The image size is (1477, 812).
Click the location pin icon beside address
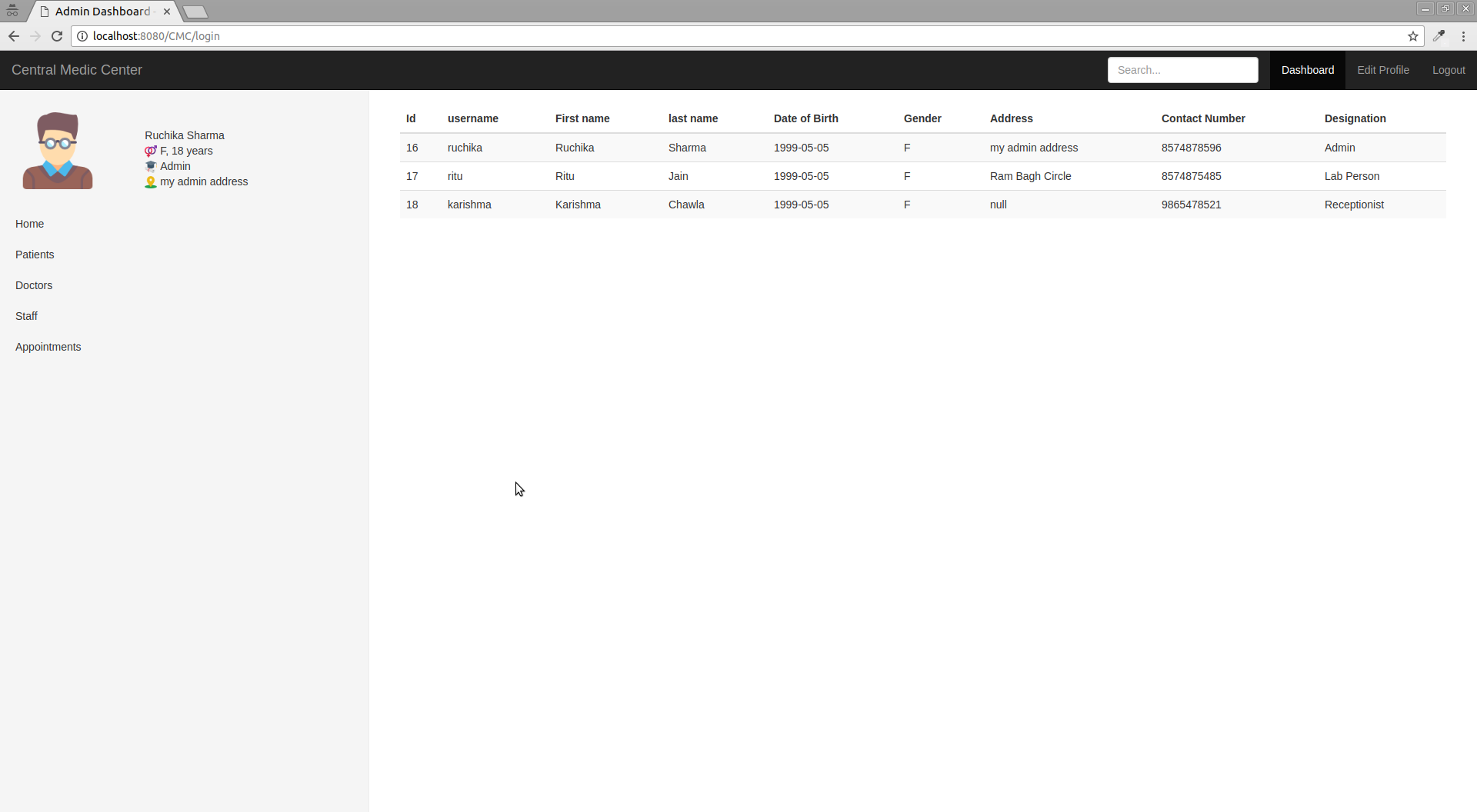(150, 182)
